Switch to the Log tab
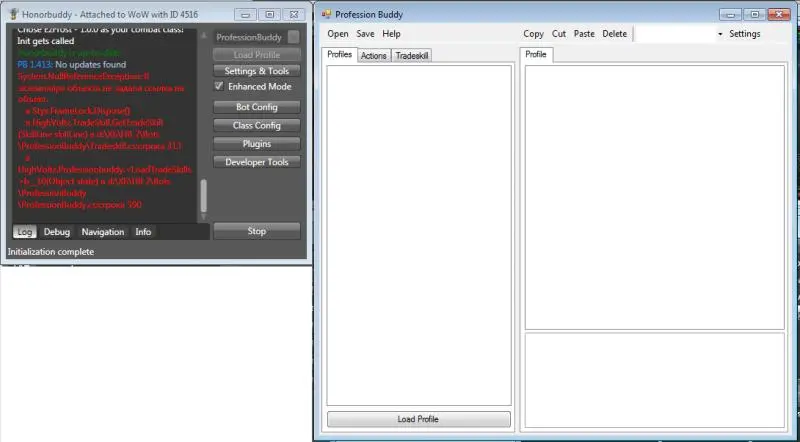 (24, 232)
